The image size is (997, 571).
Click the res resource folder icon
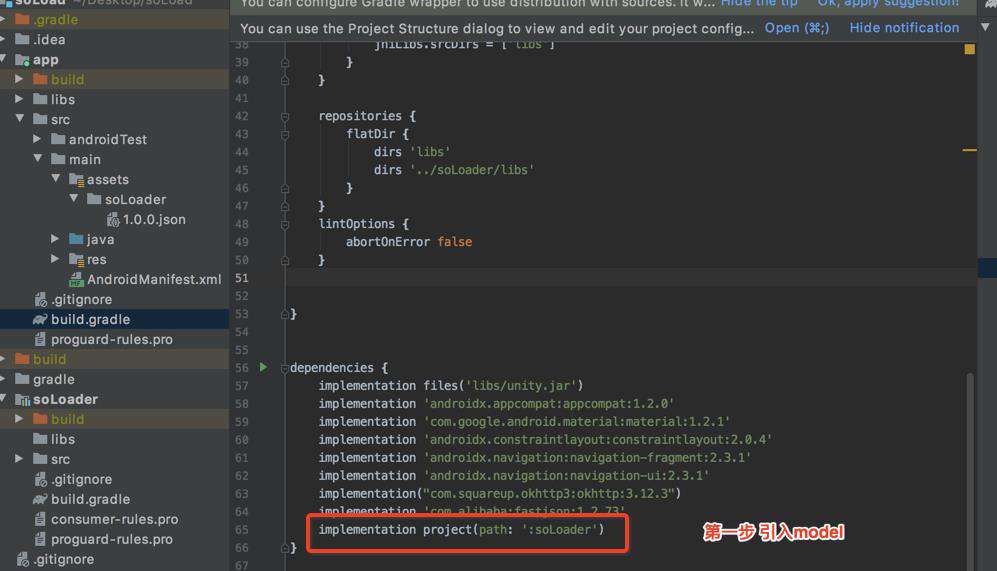(x=76, y=259)
